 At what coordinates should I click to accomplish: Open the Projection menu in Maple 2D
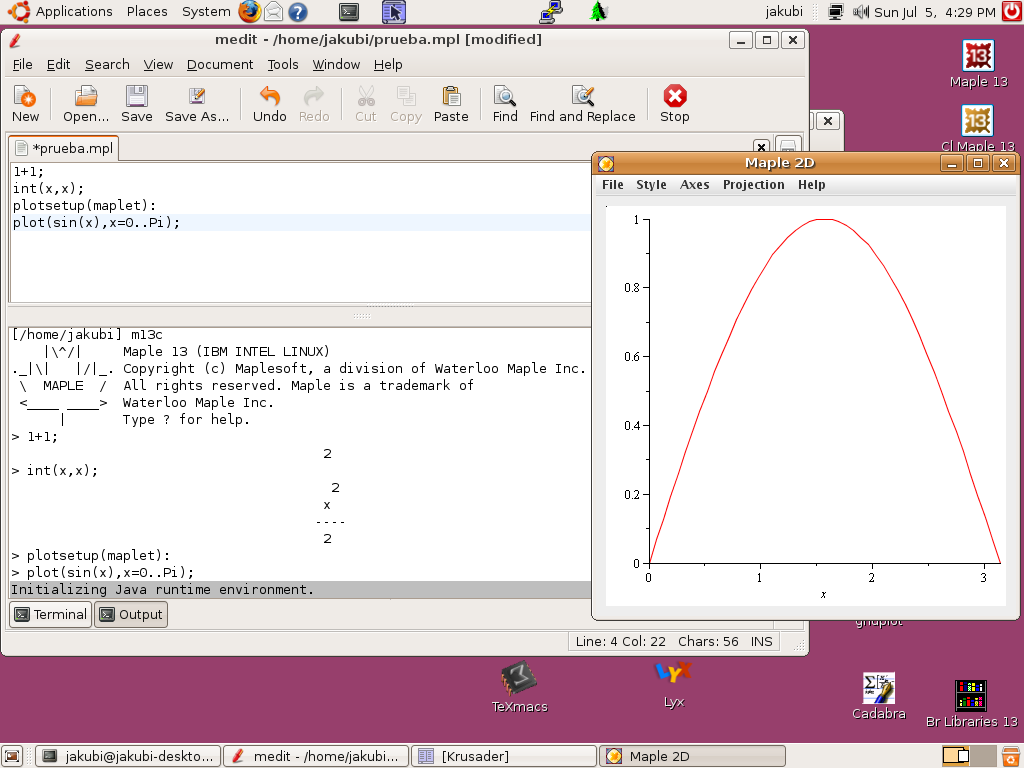click(753, 185)
